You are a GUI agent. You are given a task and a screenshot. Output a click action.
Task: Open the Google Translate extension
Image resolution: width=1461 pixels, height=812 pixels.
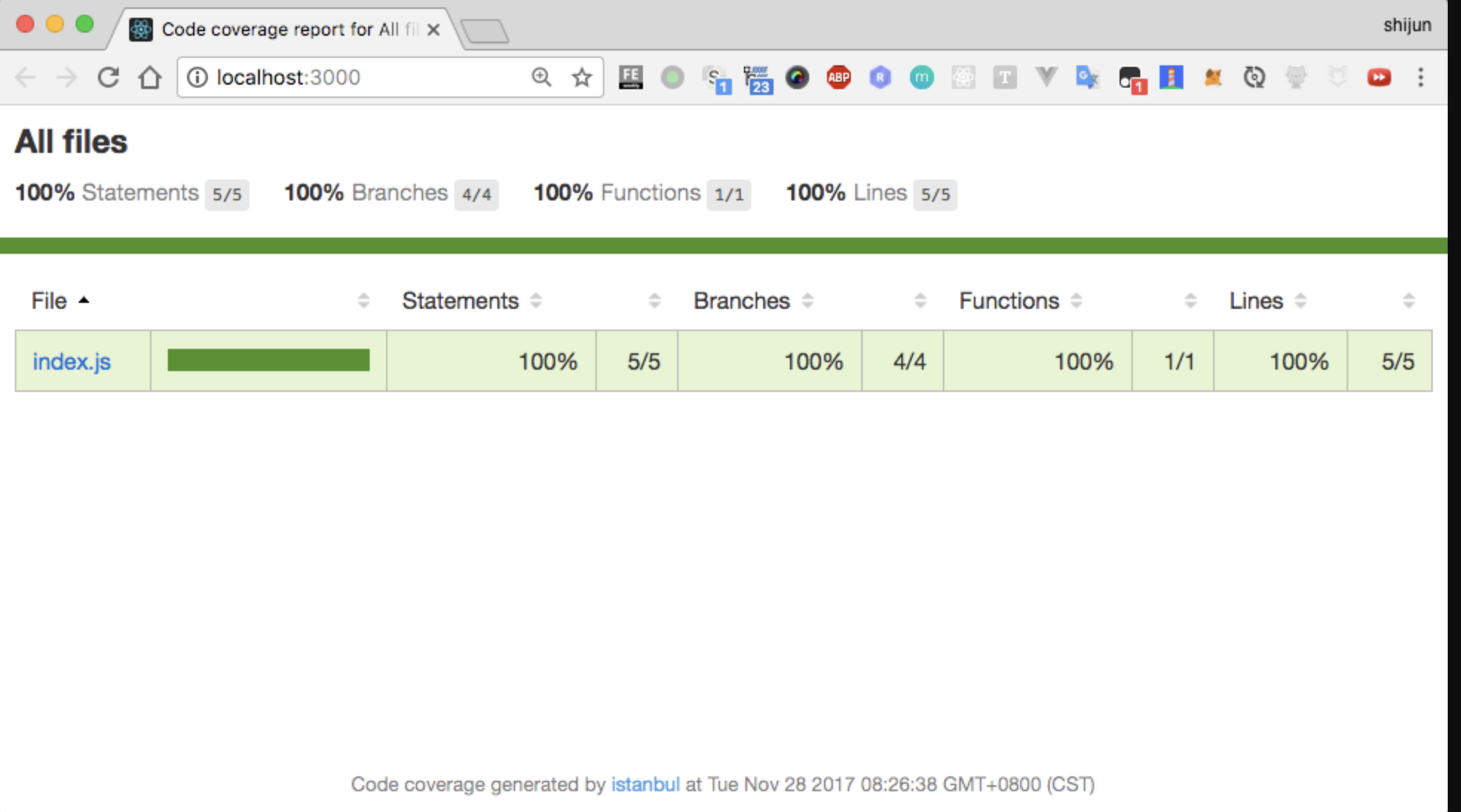pos(1088,77)
